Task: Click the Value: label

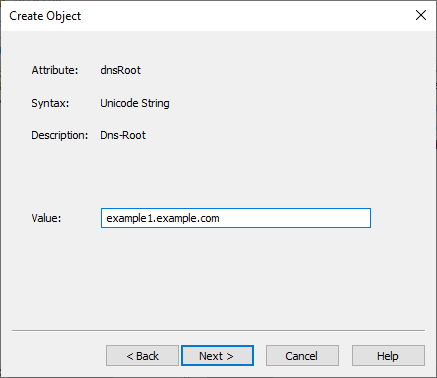Action: (x=46, y=218)
